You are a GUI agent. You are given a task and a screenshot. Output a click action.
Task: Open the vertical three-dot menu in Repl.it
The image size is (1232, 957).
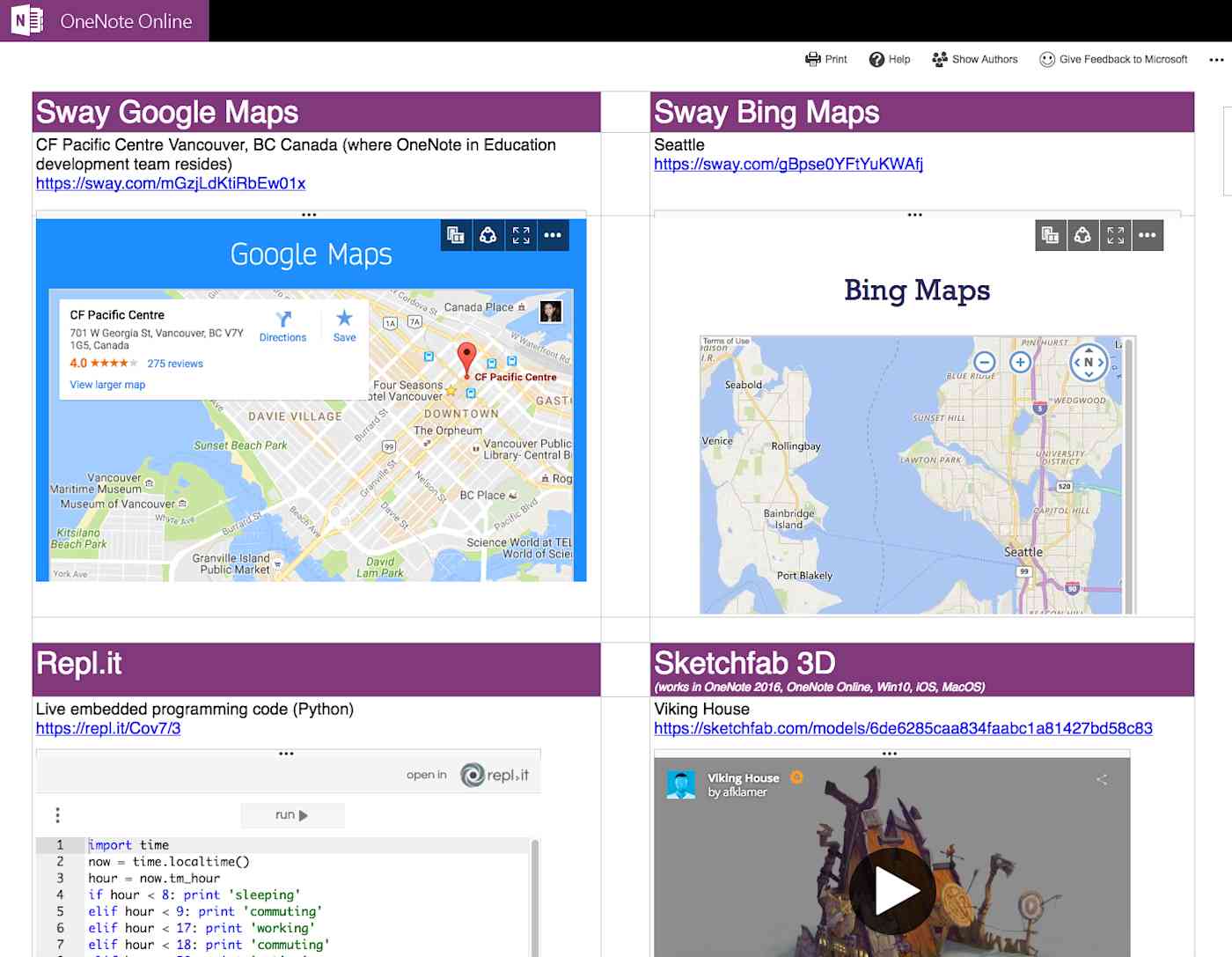click(x=58, y=815)
